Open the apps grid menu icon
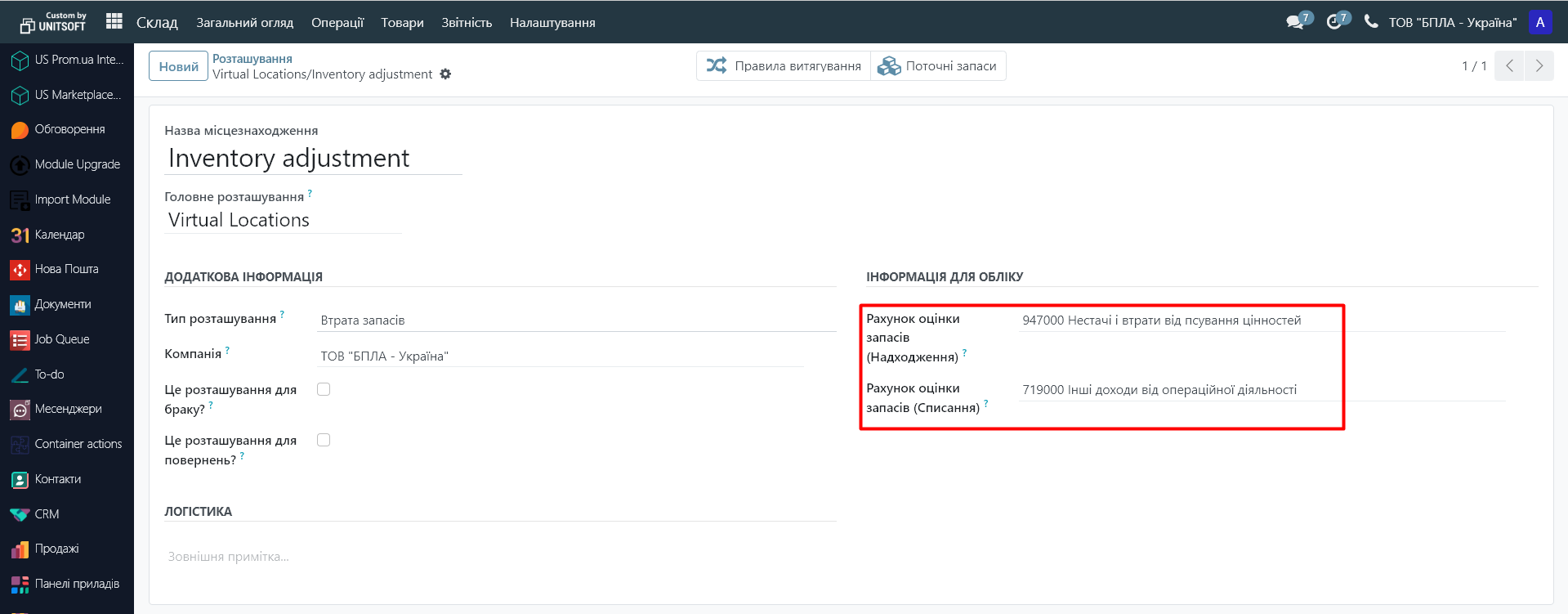The height and width of the screenshot is (614, 1568). tap(114, 21)
